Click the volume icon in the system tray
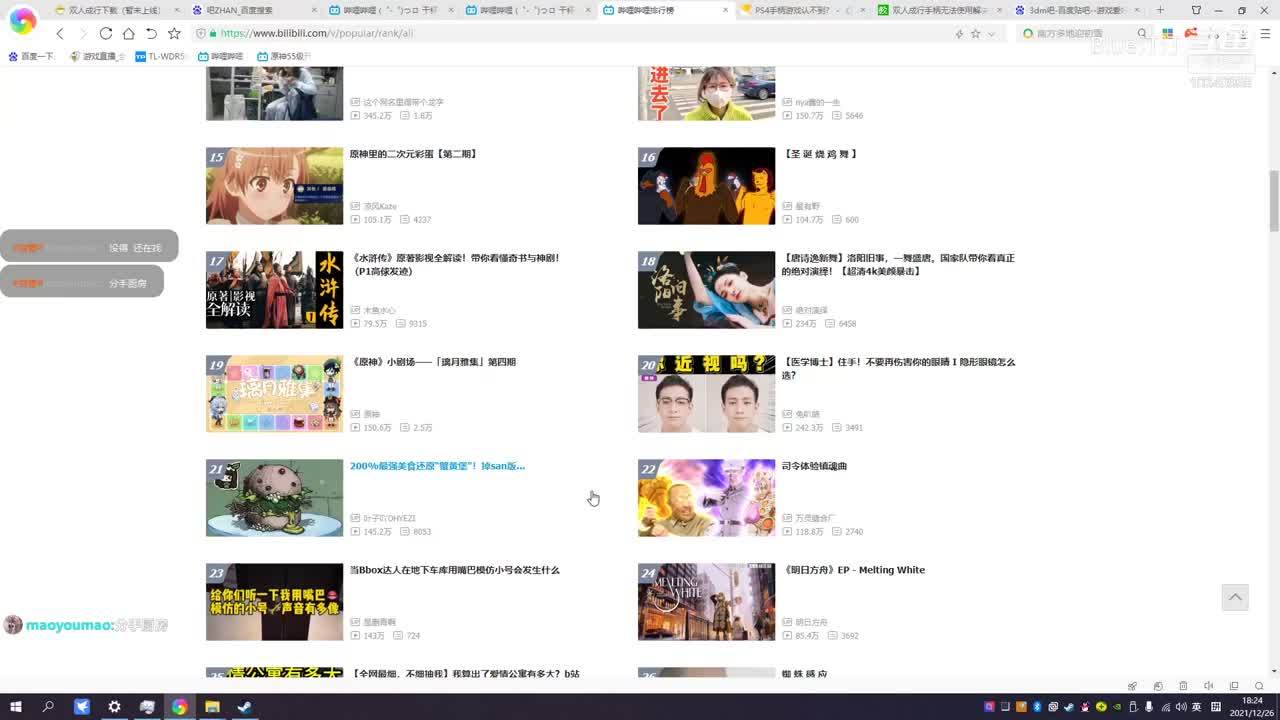This screenshot has width=1280, height=720. point(1181,706)
